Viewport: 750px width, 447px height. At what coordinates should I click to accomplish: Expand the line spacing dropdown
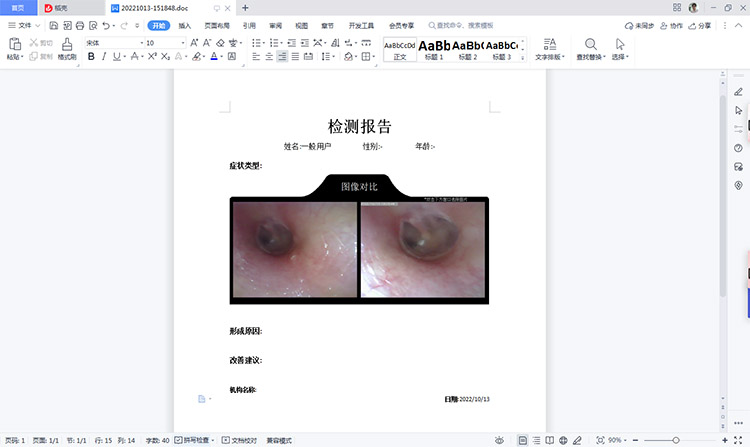[333, 57]
